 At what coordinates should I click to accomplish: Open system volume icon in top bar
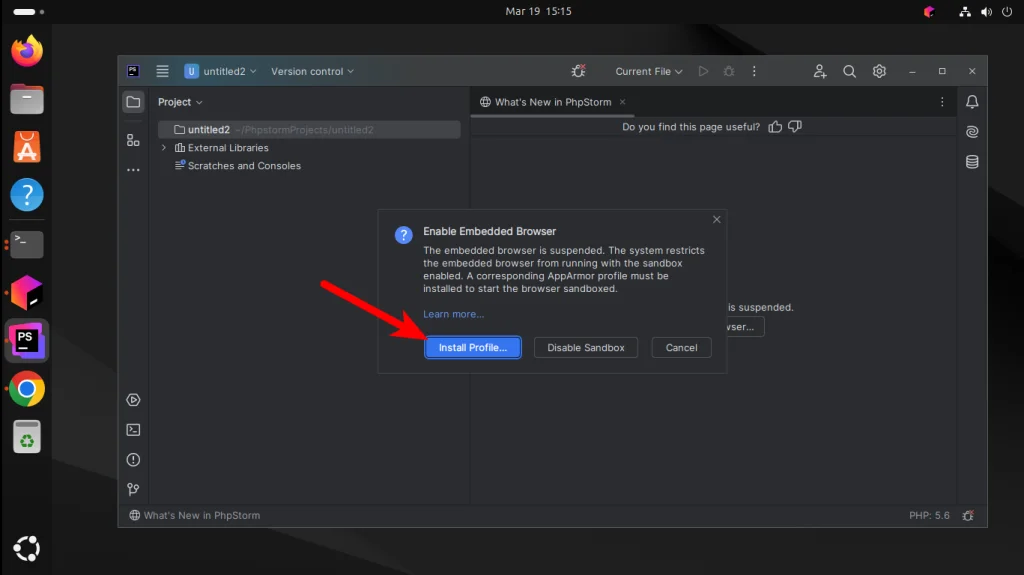point(986,12)
